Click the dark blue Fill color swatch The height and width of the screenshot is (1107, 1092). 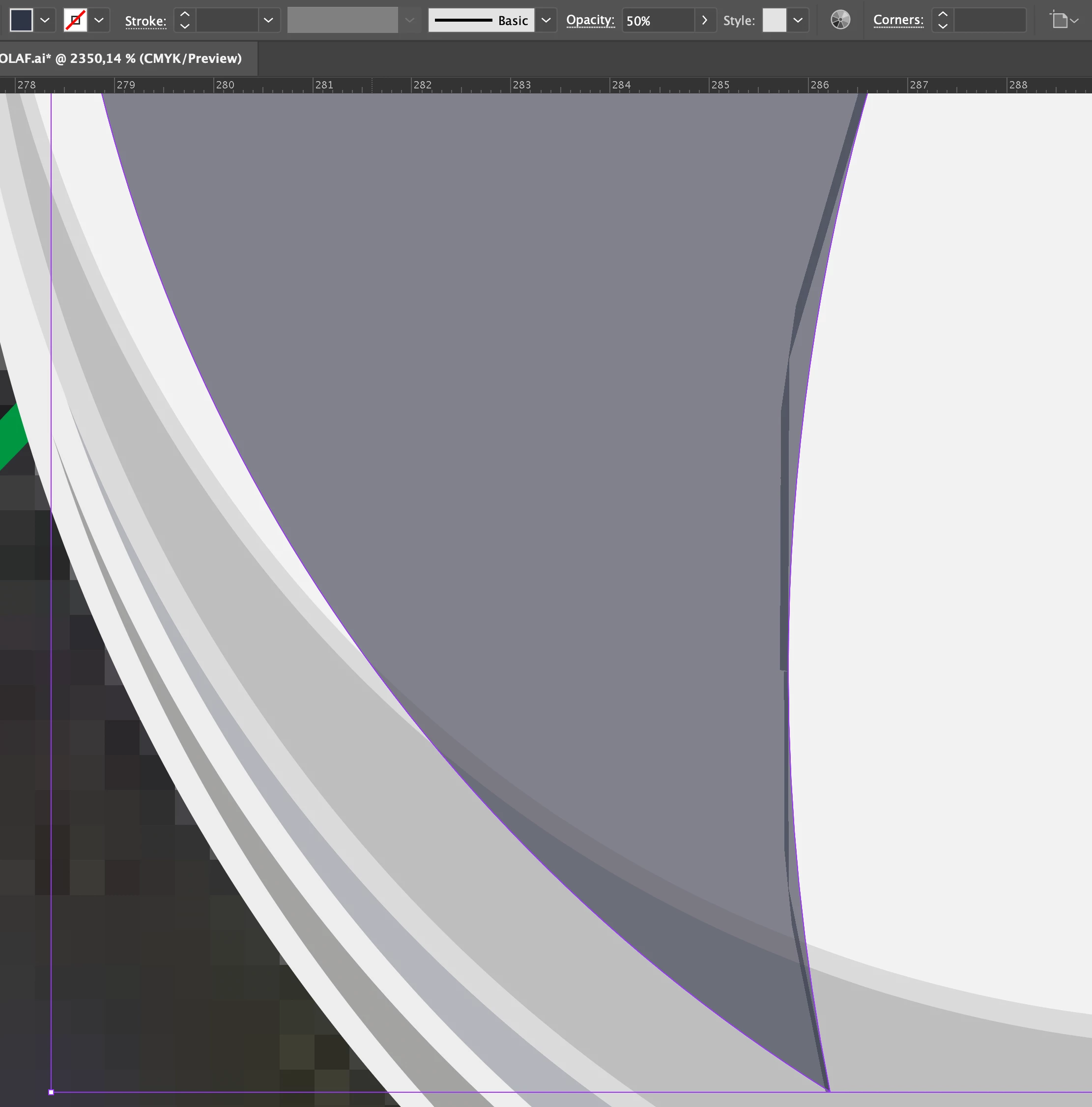21,20
